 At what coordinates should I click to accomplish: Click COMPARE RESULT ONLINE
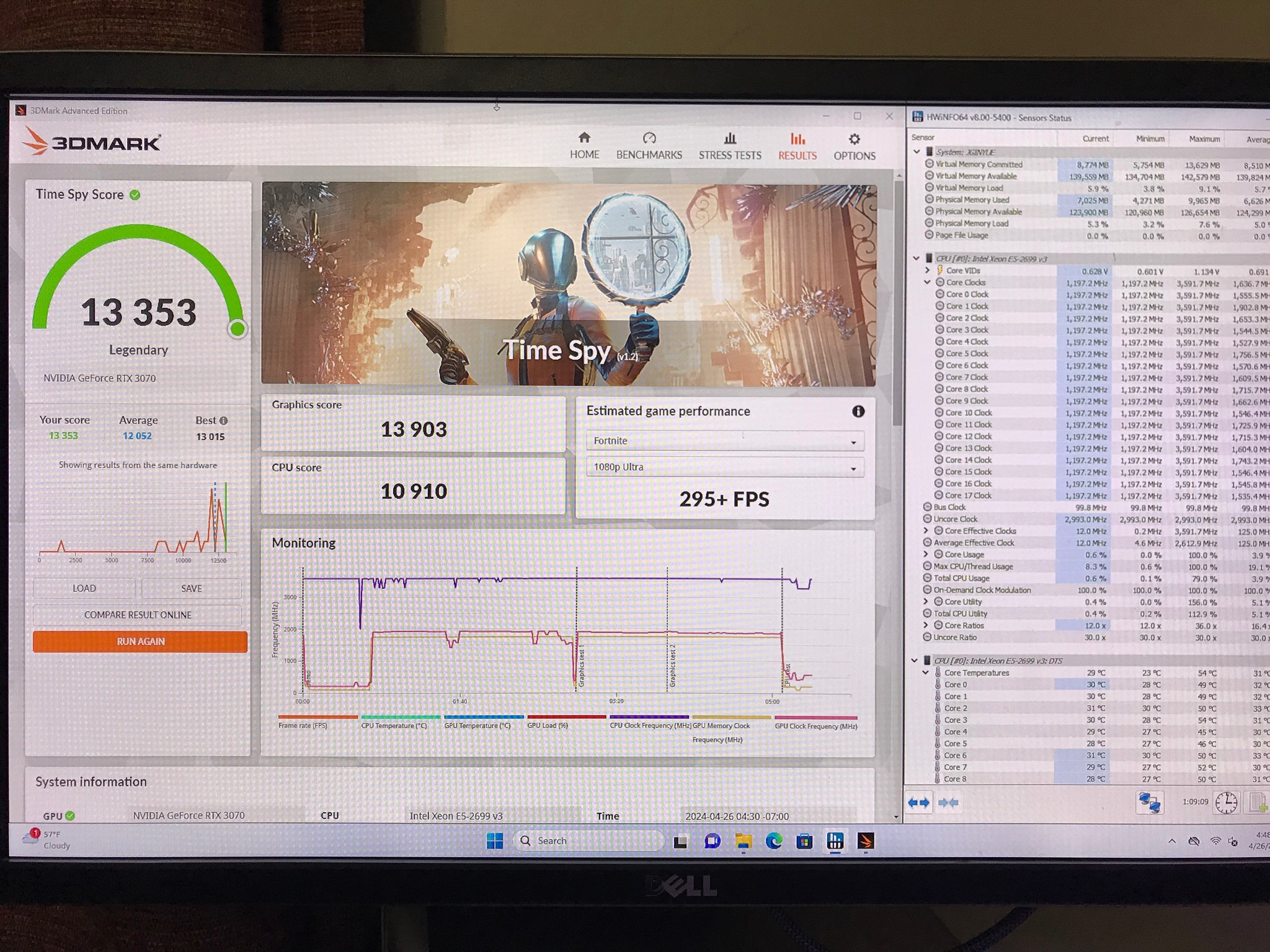click(138, 615)
